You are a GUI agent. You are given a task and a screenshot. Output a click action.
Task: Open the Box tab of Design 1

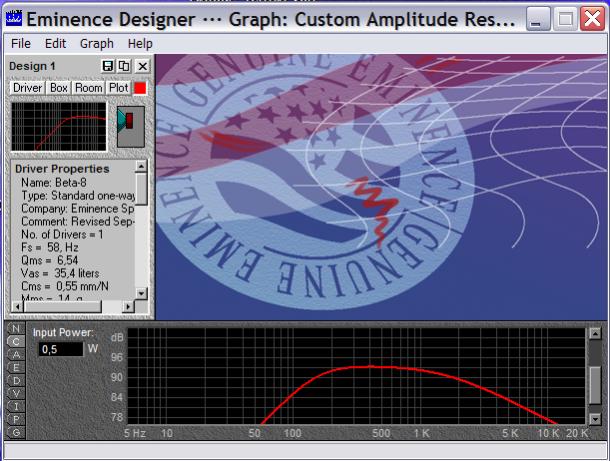(58, 88)
